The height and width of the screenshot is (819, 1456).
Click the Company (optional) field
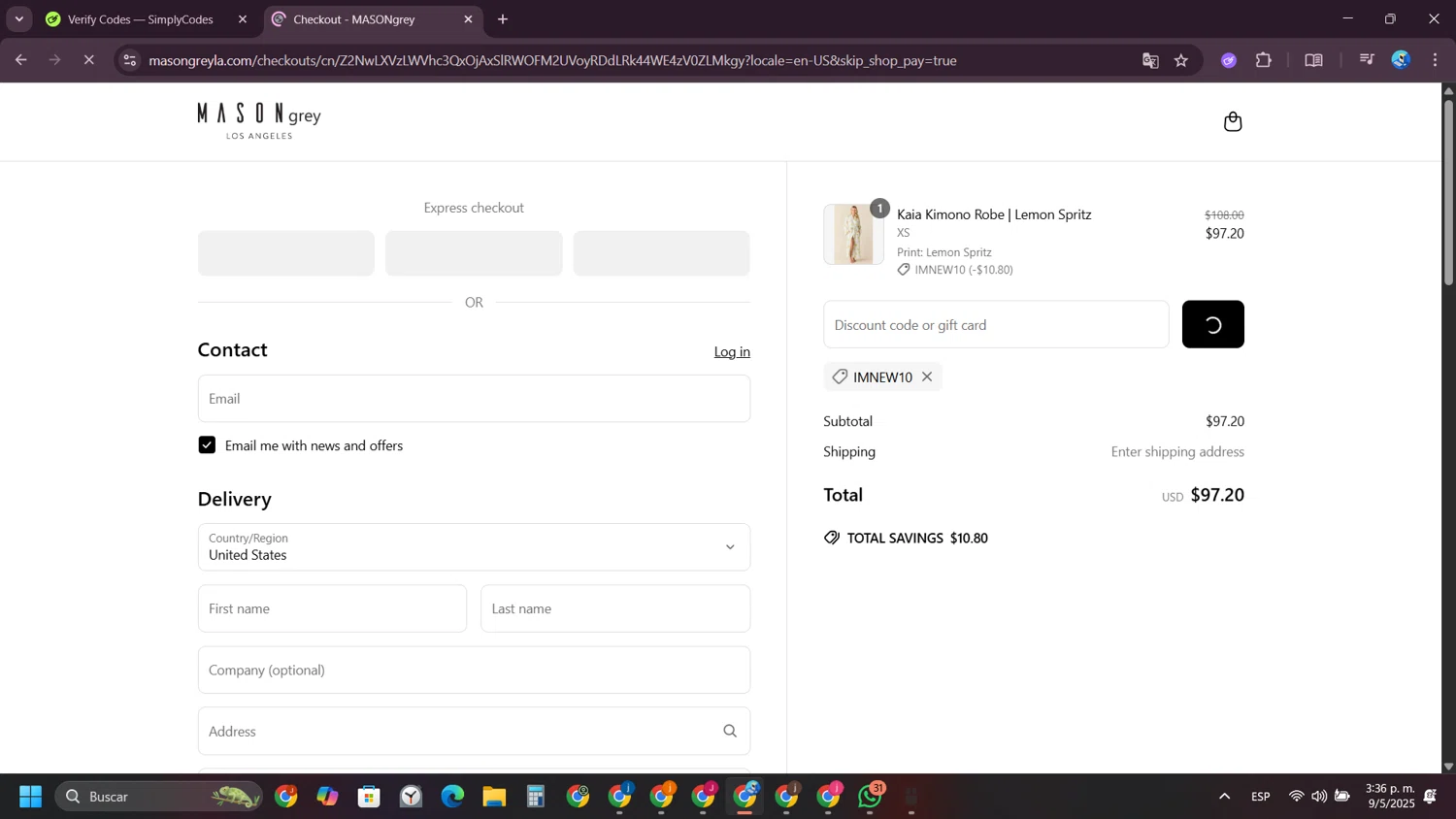pyautogui.click(x=474, y=670)
